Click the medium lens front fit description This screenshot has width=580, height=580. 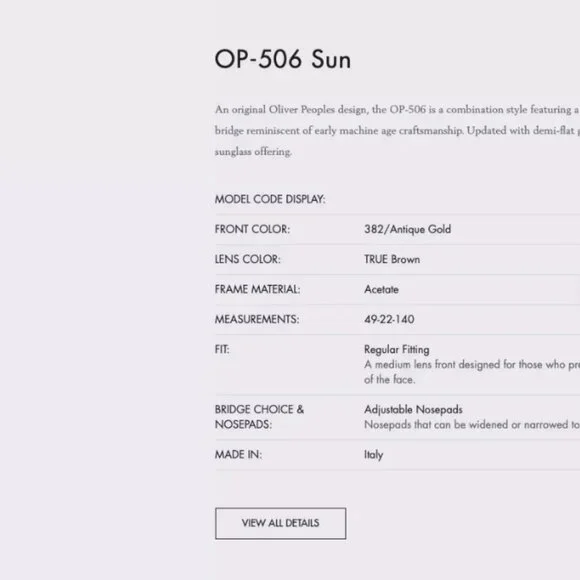pos(472,372)
